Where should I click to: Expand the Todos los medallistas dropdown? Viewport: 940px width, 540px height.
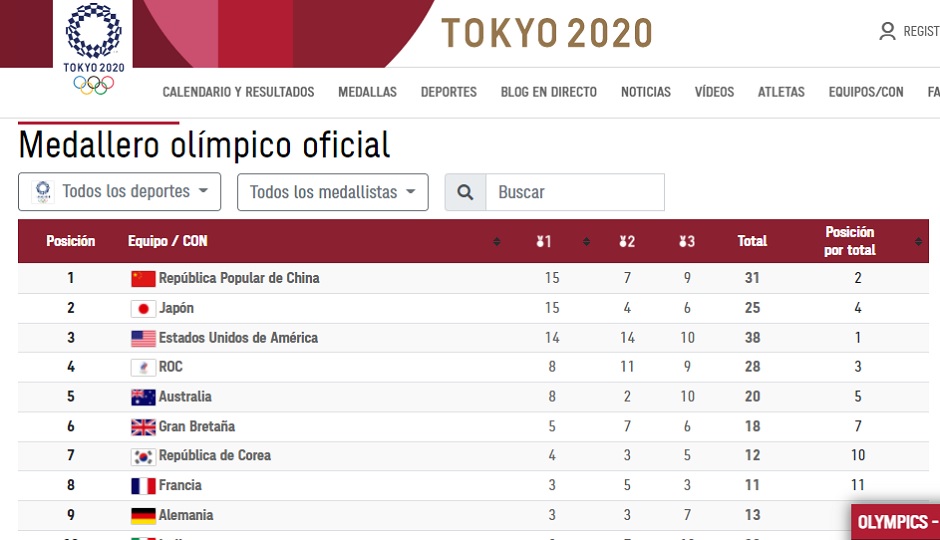(332, 192)
